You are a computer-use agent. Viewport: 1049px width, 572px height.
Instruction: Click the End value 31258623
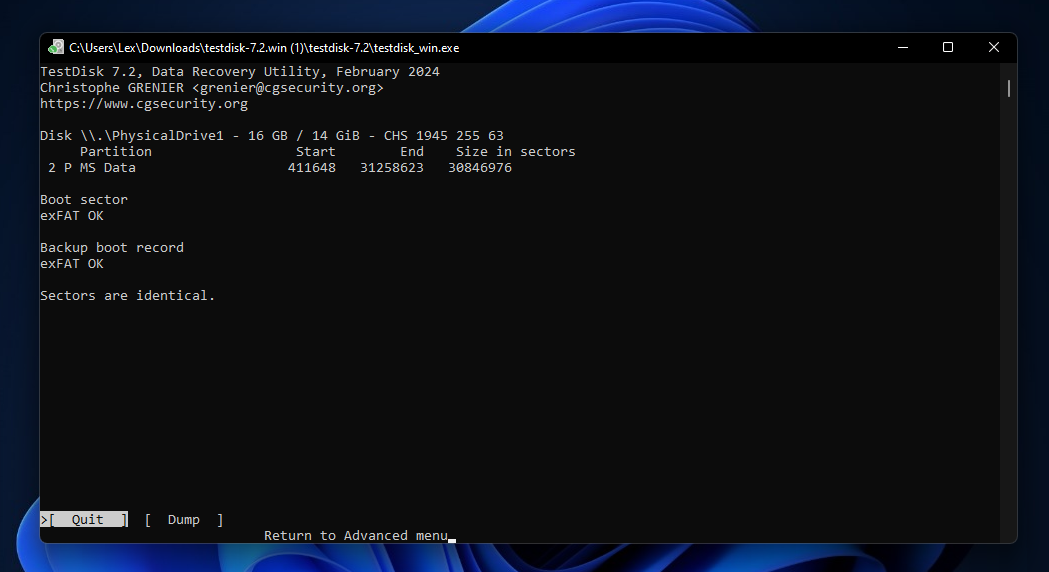[x=392, y=168]
